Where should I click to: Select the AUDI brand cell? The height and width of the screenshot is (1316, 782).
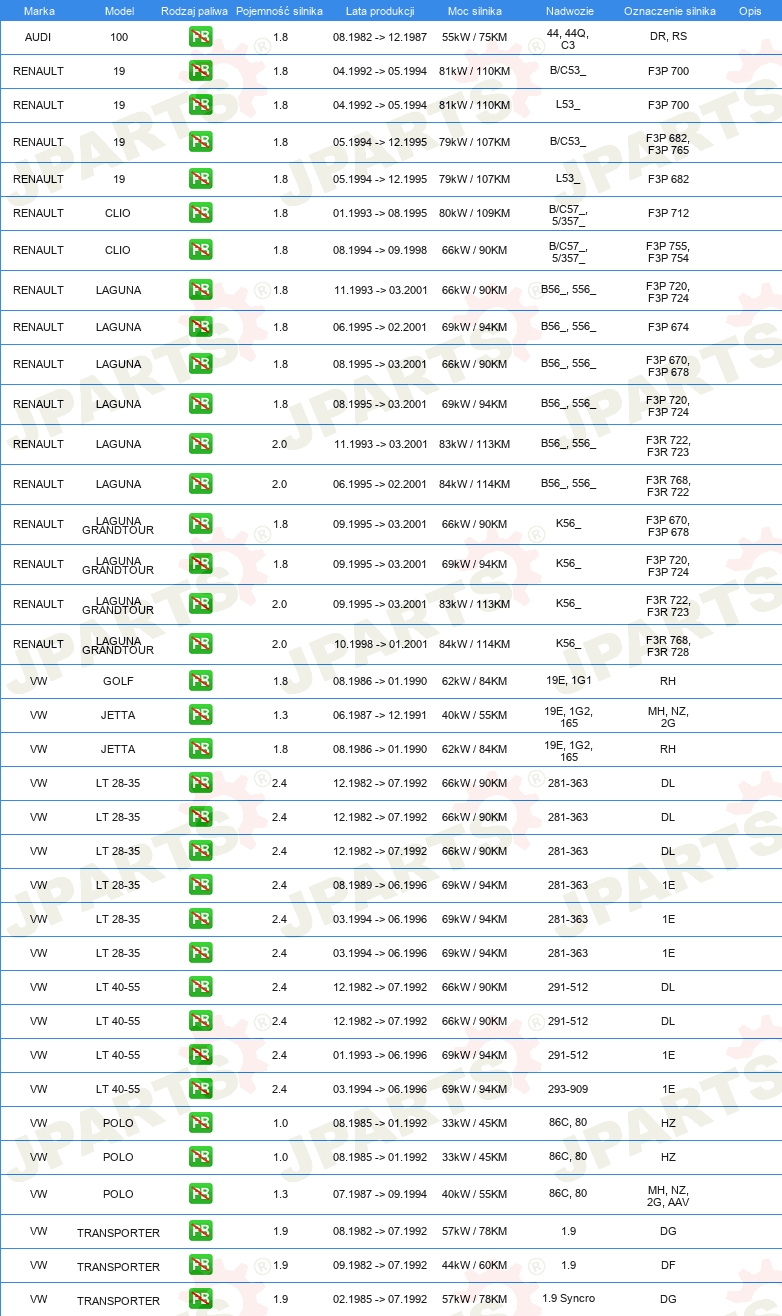click(x=38, y=36)
